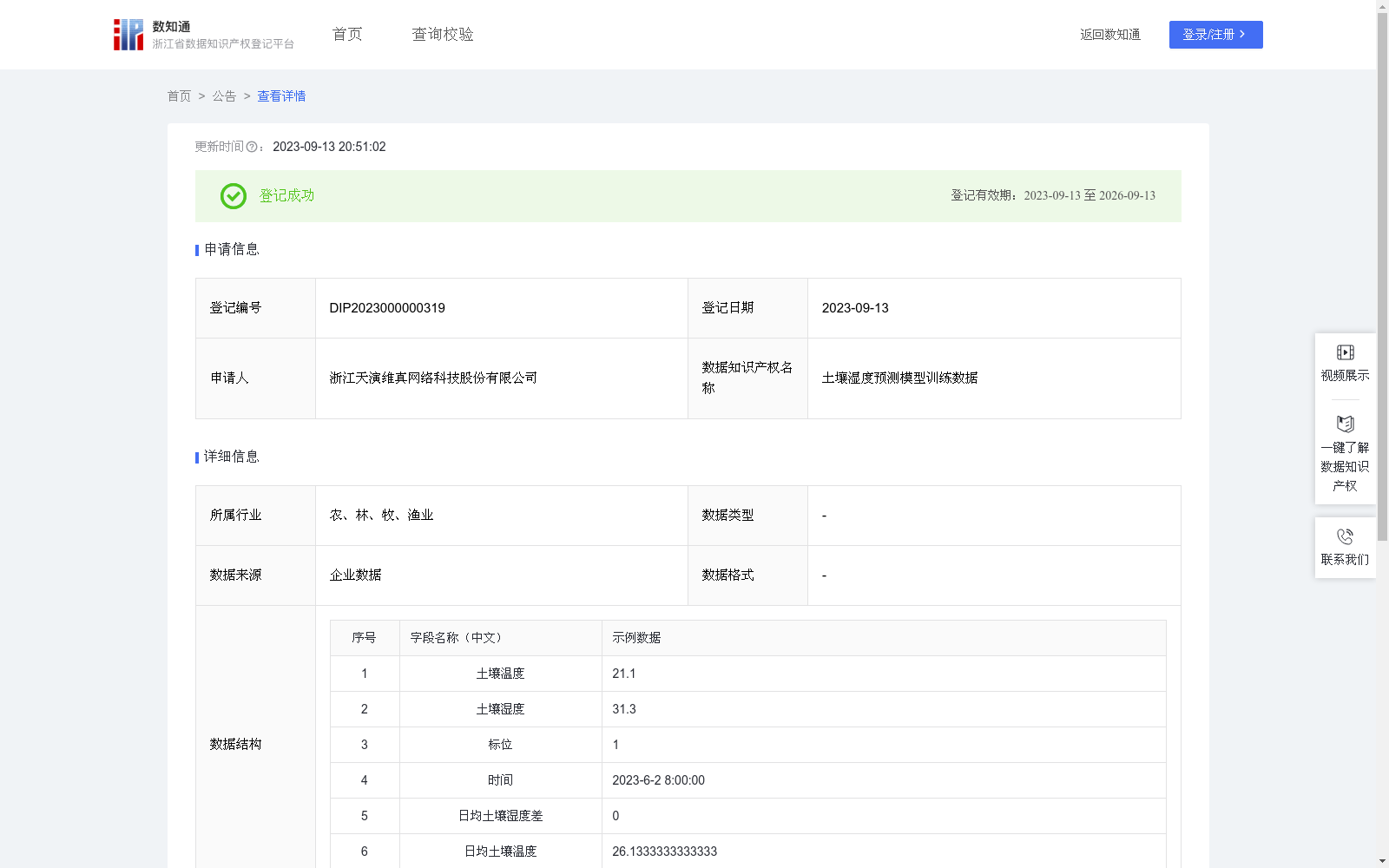Select the industry value 农、林、牧、渔业
Image resolution: width=1389 pixels, height=868 pixels.
[381, 516]
